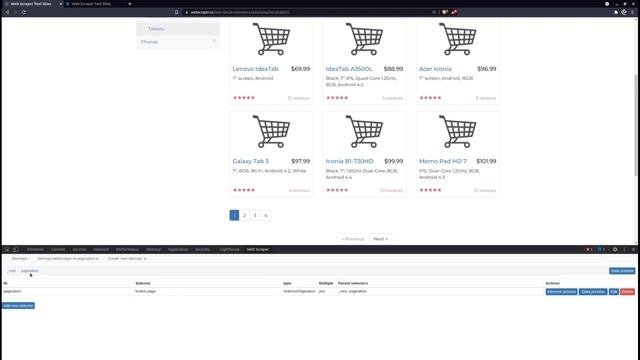Open the Lenovo IdeaTab product link

click(256, 69)
